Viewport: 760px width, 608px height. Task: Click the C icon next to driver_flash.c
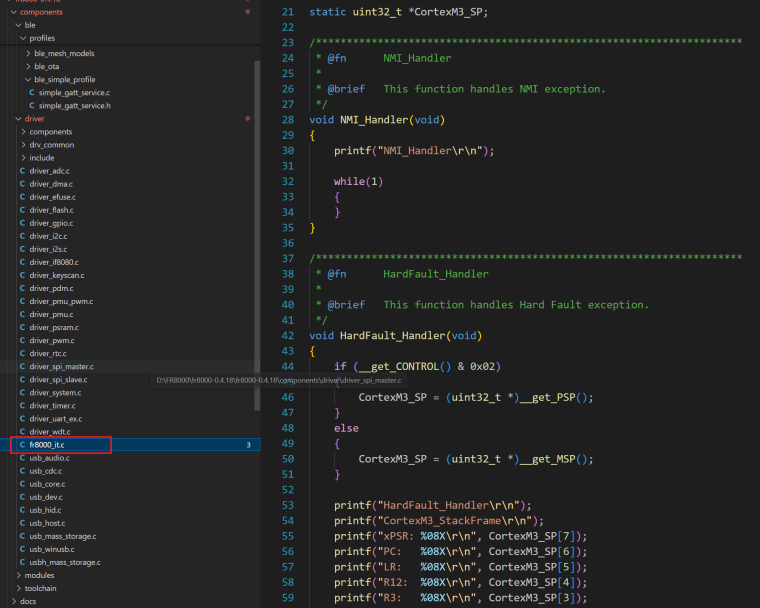22,210
